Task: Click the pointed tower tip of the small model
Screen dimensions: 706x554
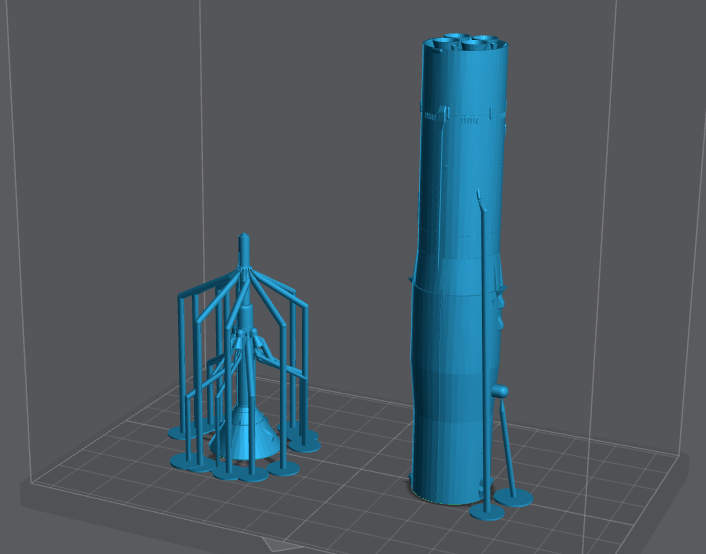Action: [x=243, y=244]
